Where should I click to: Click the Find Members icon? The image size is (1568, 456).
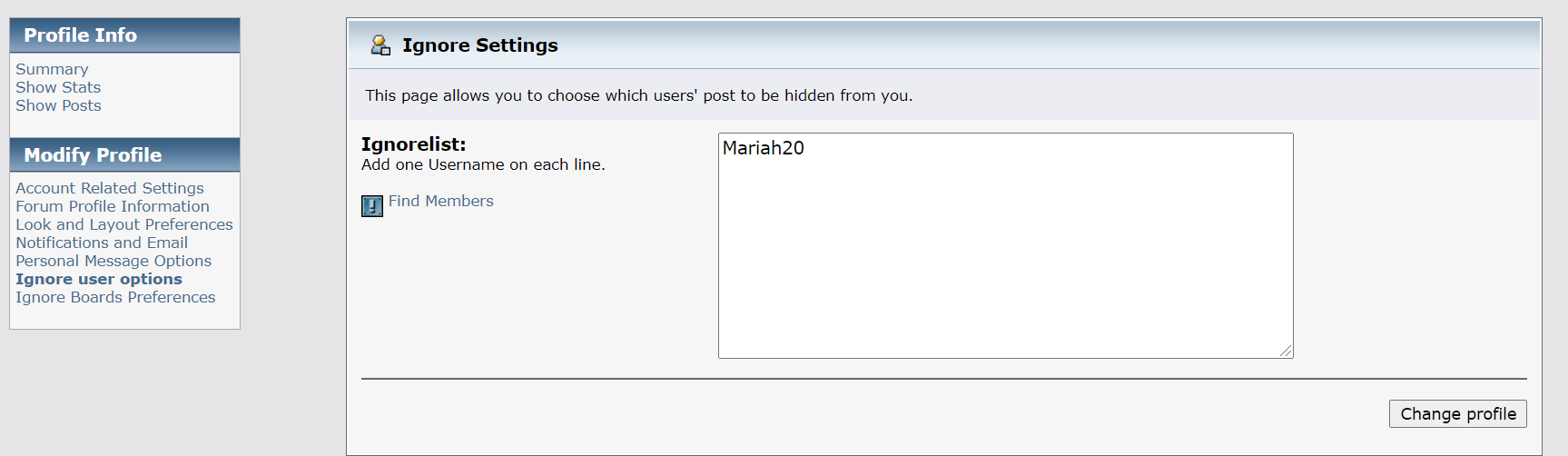pyautogui.click(x=372, y=206)
